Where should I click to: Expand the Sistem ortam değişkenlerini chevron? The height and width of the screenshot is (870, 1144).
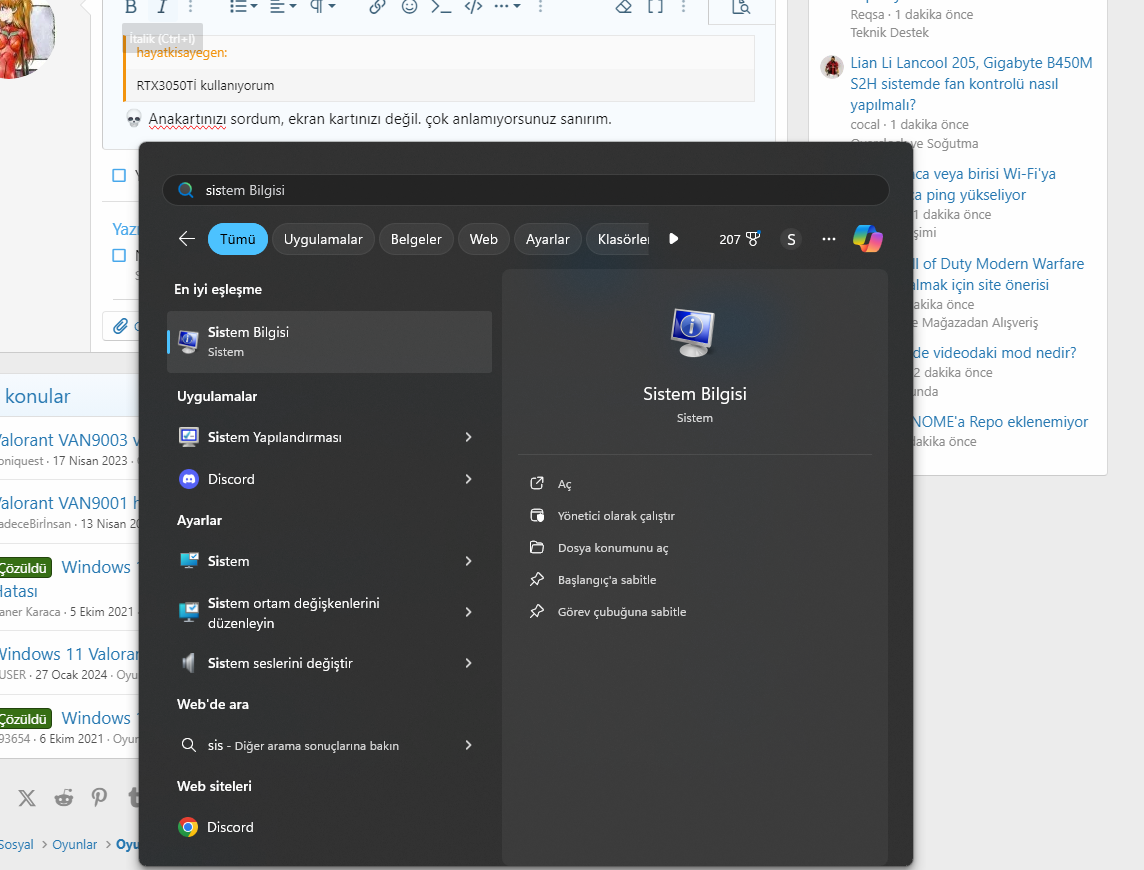(468, 612)
